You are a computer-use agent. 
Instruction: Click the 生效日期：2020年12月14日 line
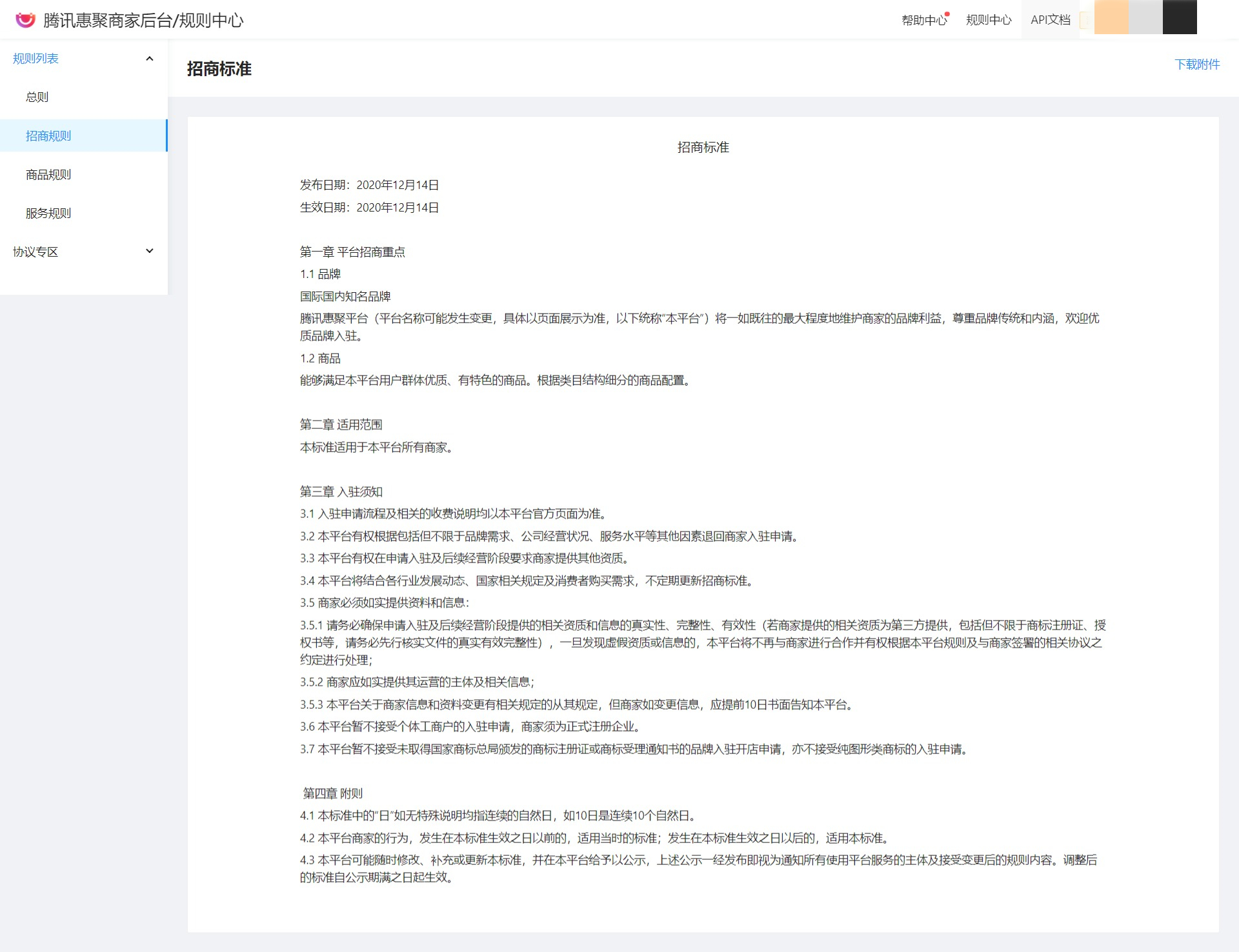coord(369,208)
